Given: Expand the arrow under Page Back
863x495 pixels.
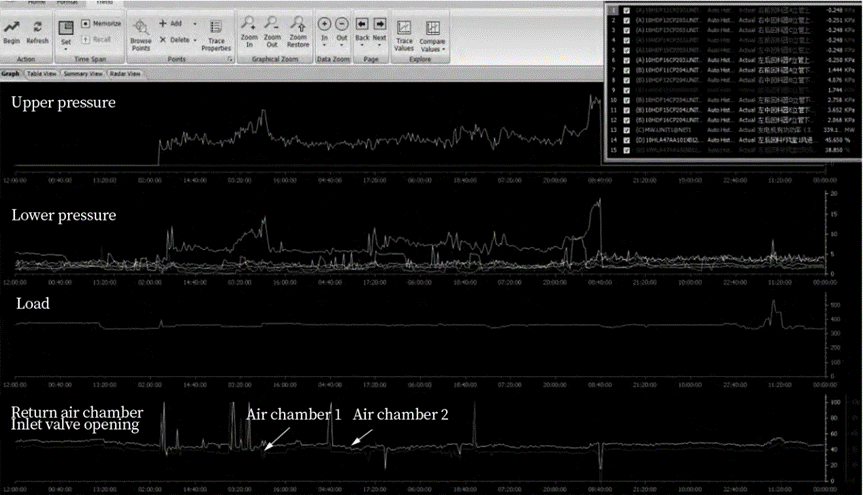Looking at the screenshot, I should [362, 45].
